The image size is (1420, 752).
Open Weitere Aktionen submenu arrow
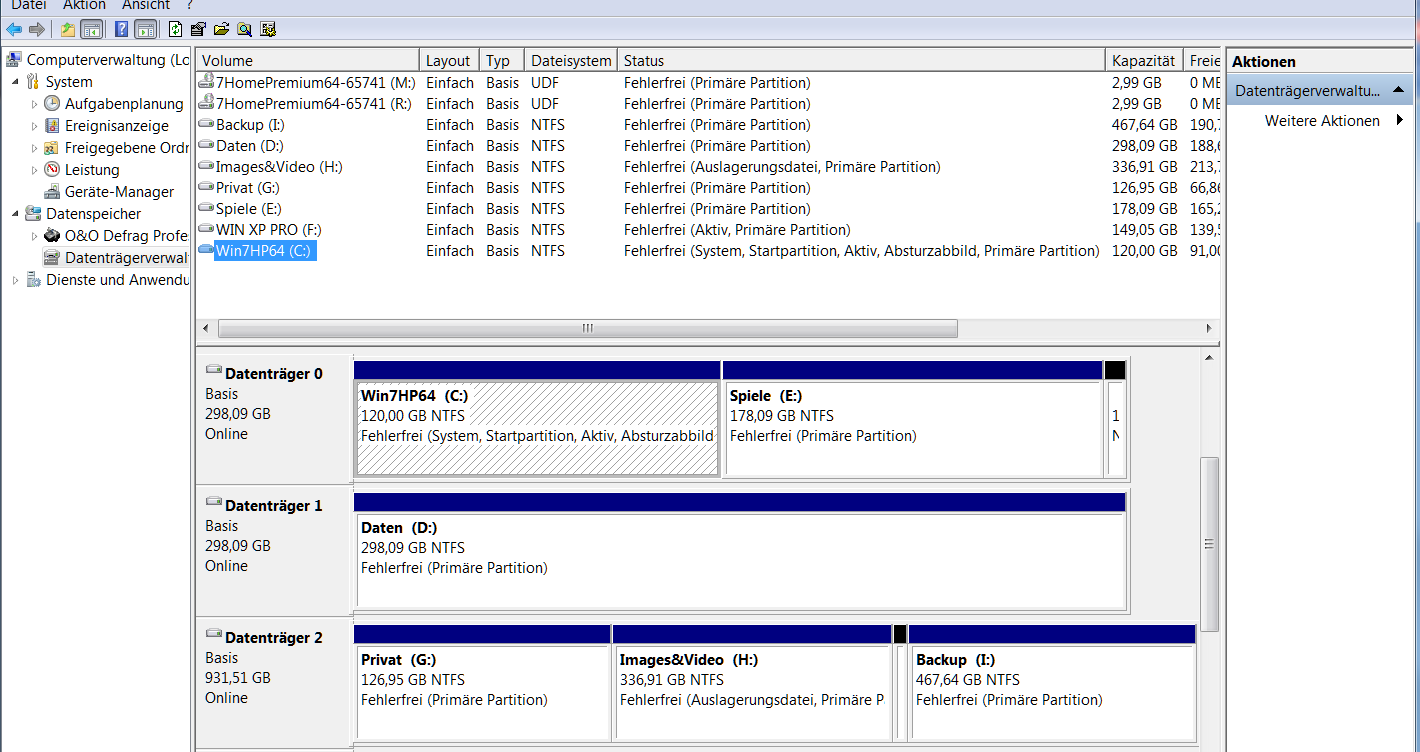(x=1401, y=121)
